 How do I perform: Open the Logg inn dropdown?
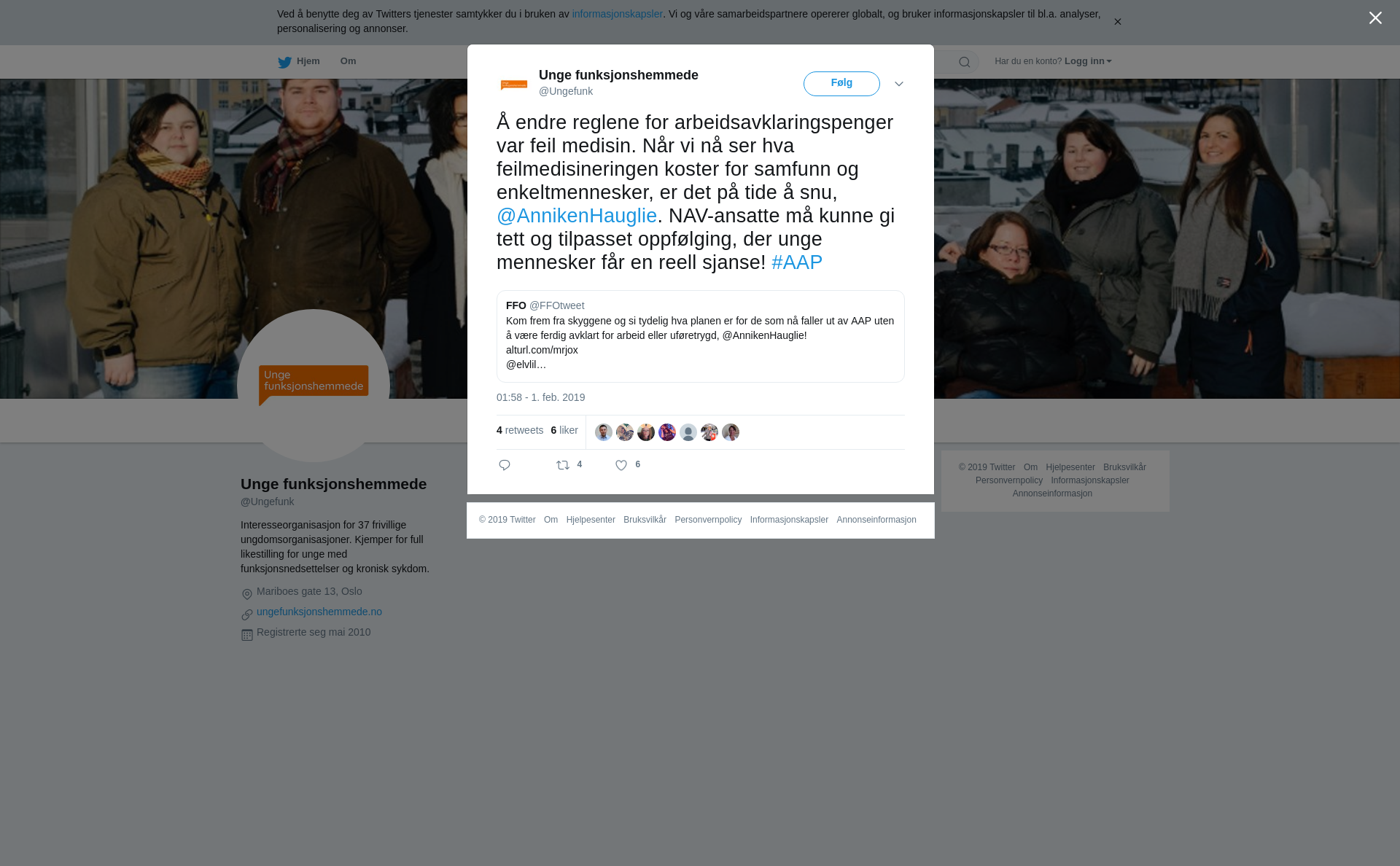pyautogui.click(x=1088, y=61)
